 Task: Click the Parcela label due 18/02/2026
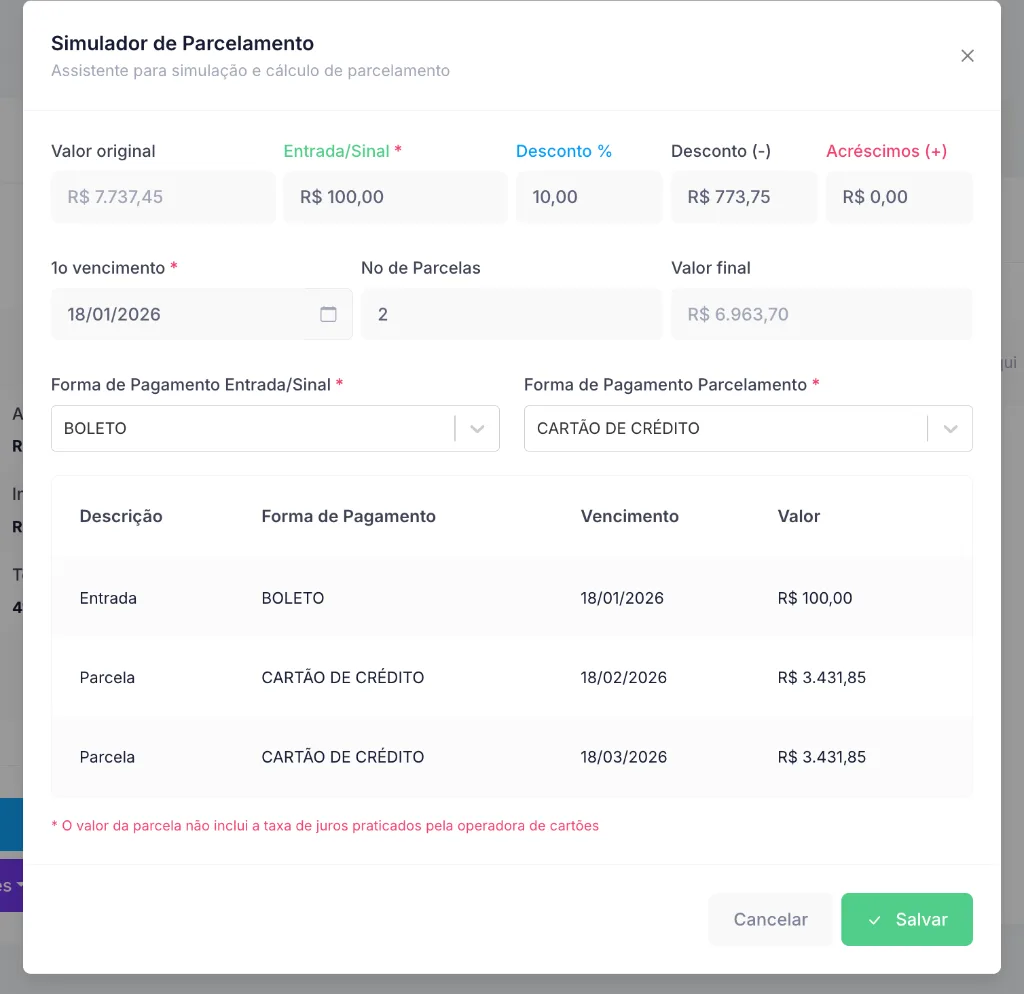point(107,678)
